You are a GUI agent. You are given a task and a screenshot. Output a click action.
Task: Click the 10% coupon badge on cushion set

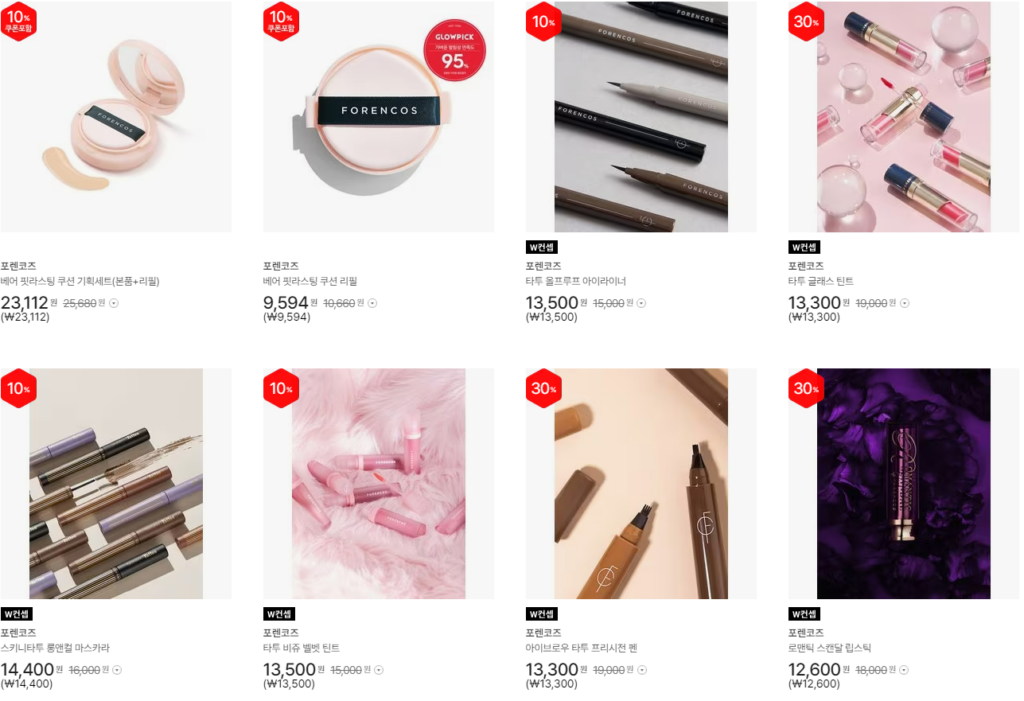pos(18,21)
